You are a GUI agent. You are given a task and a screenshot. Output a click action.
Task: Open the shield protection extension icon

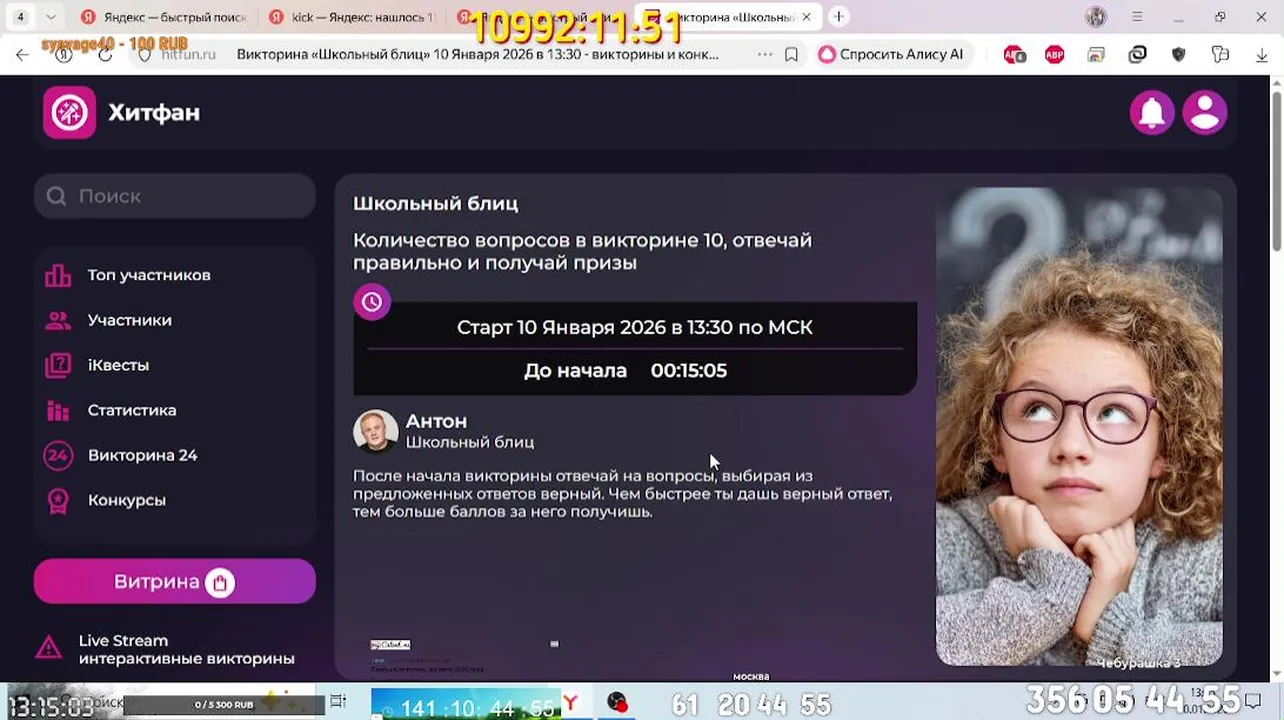[x=1179, y=55]
